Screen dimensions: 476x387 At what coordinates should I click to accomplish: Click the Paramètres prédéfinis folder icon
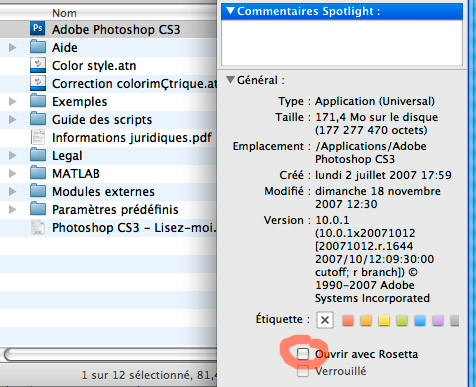[38, 209]
